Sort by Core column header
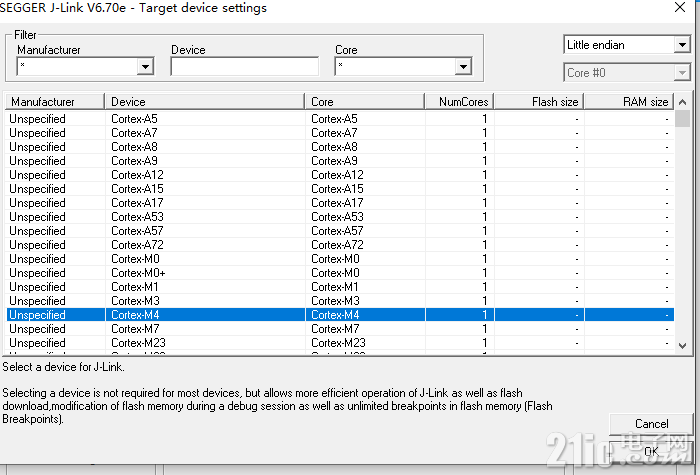Viewport: 700px width, 475px height. (x=364, y=102)
